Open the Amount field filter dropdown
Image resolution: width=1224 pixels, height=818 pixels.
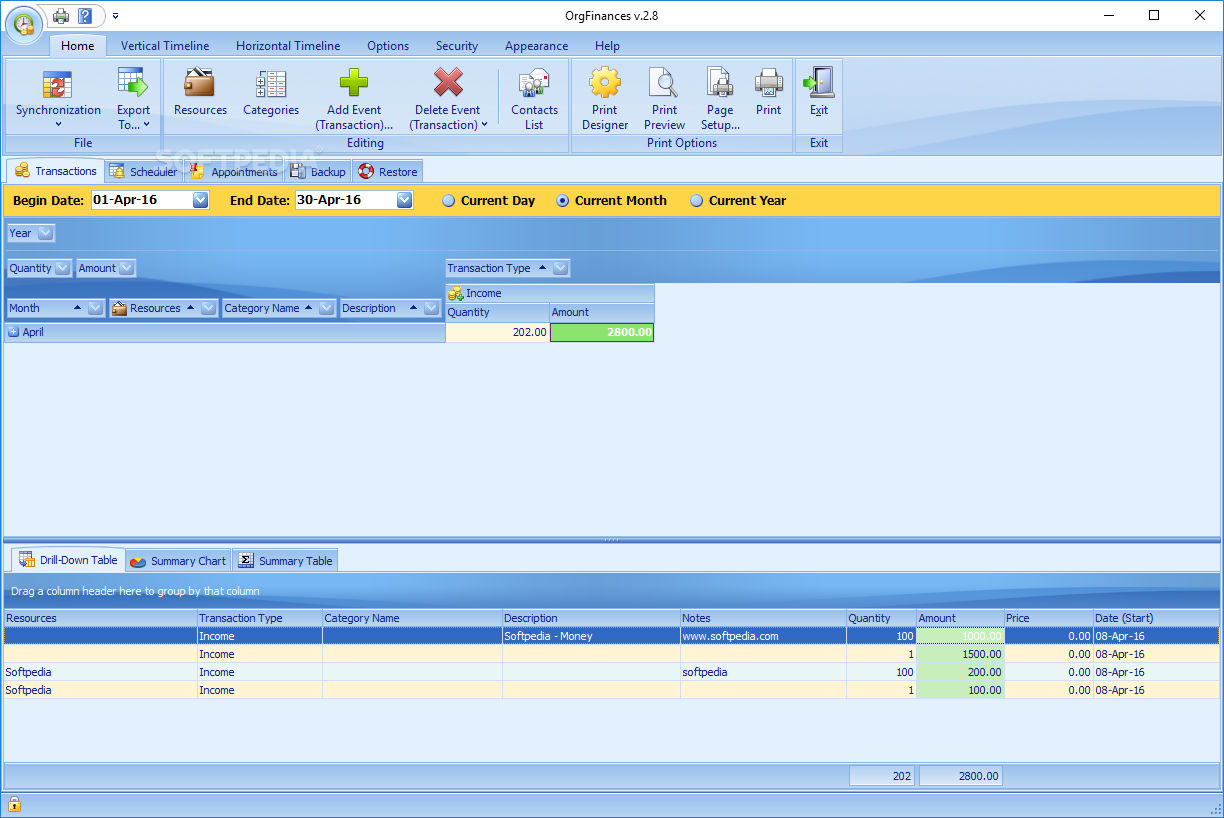(127, 268)
